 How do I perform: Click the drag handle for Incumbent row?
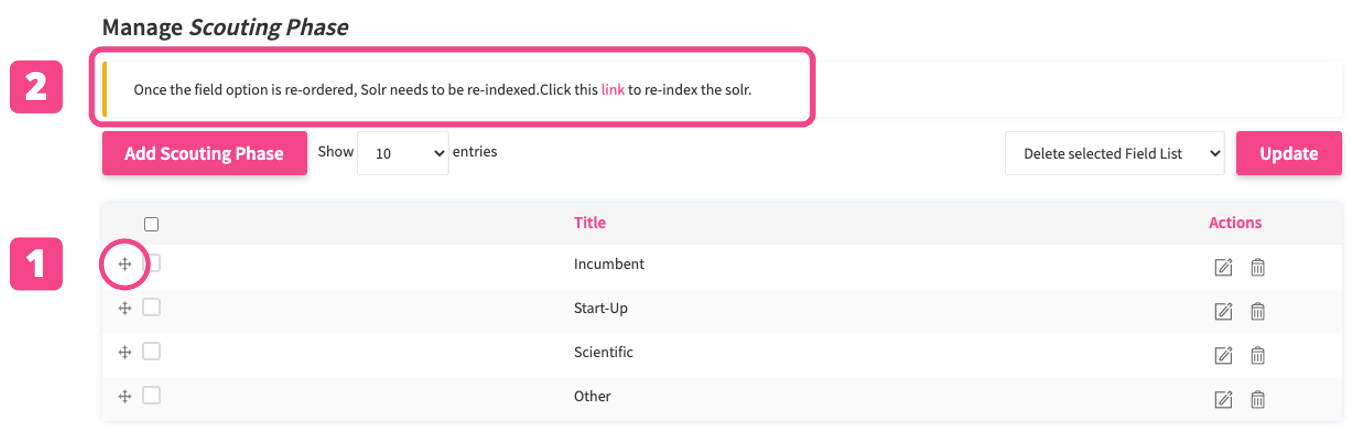[x=125, y=264]
